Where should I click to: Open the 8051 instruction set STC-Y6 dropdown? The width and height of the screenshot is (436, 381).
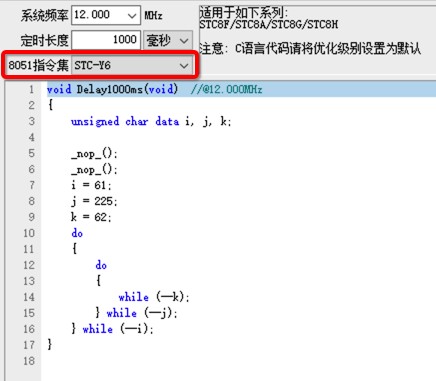tap(132, 65)
